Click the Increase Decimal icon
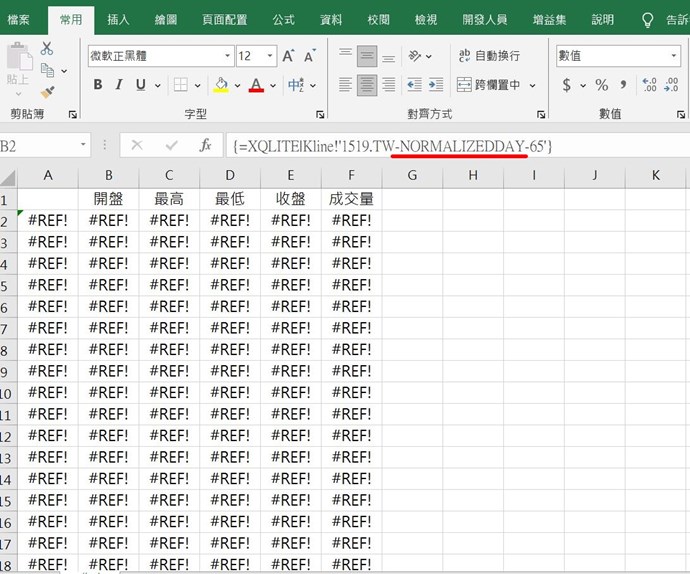This screenshot has width=690, height=574. pos(649,85)
